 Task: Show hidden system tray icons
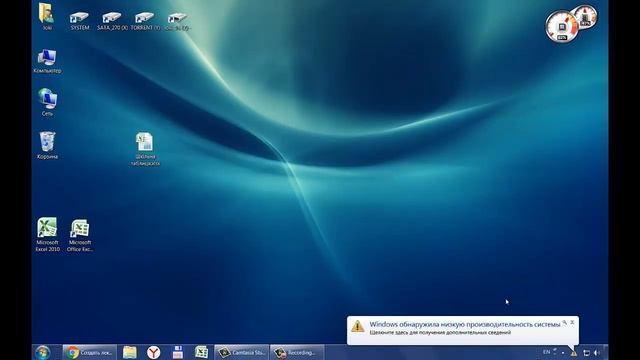563,353
